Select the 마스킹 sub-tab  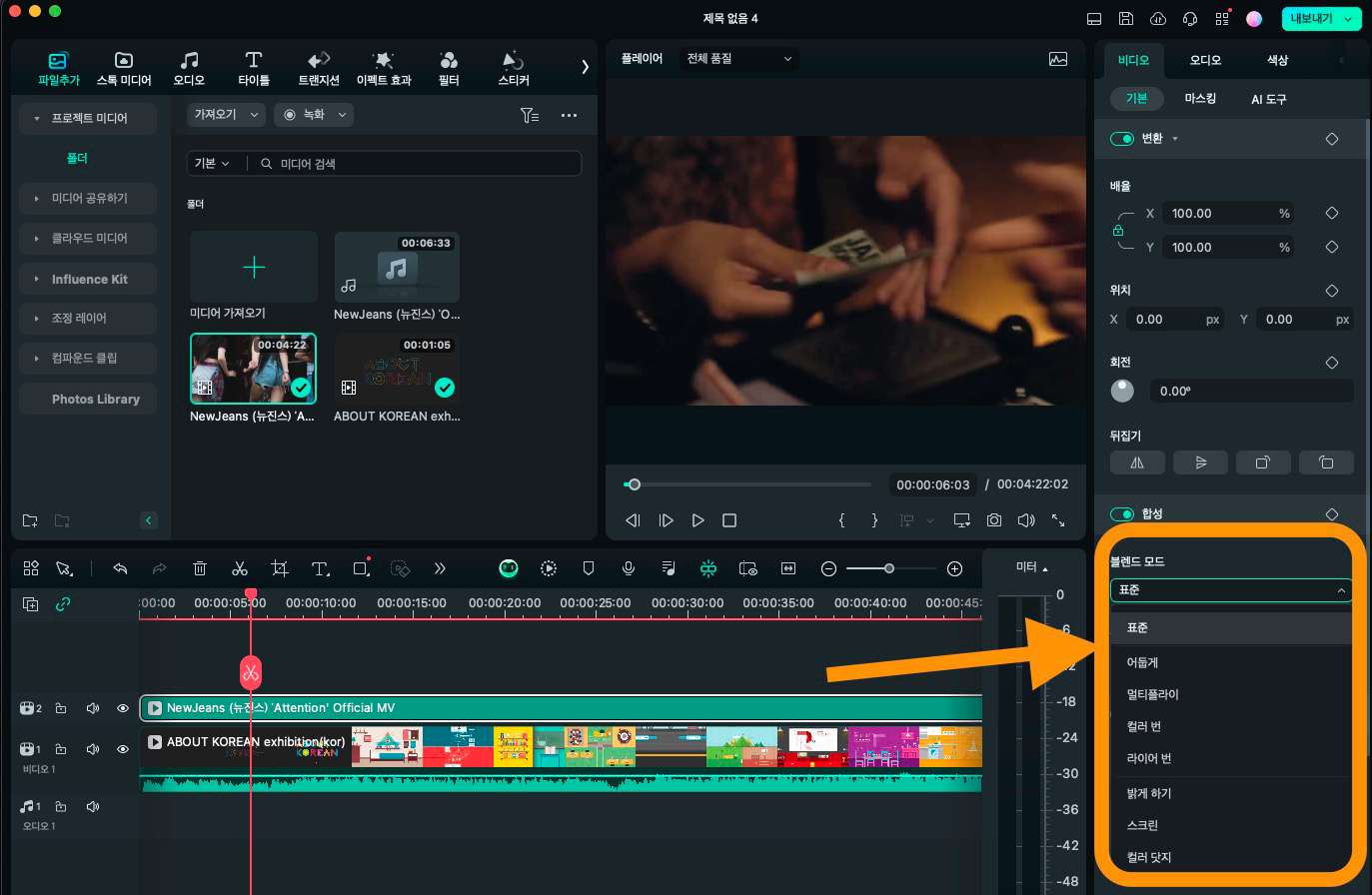click(x=1200, y=99)
